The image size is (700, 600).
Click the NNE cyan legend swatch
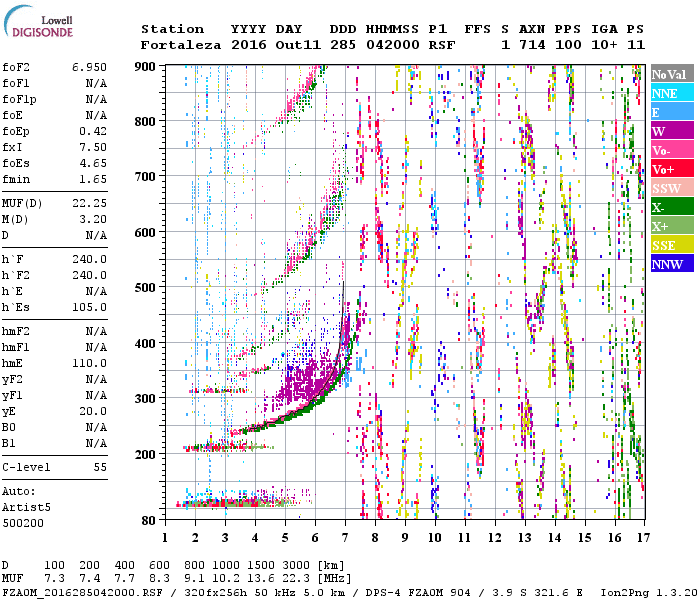pos(668,93)
